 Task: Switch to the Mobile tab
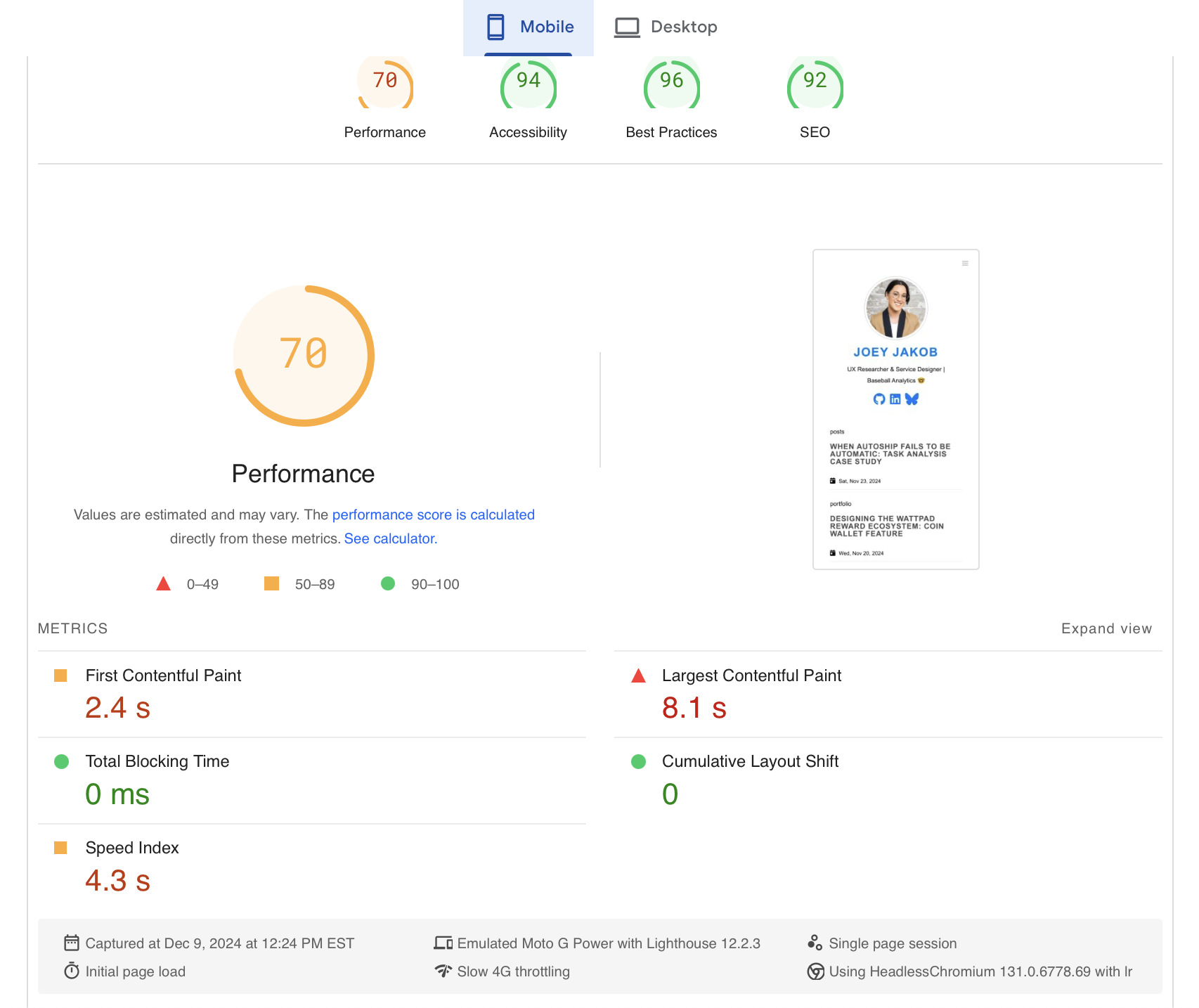coord(529,27)
